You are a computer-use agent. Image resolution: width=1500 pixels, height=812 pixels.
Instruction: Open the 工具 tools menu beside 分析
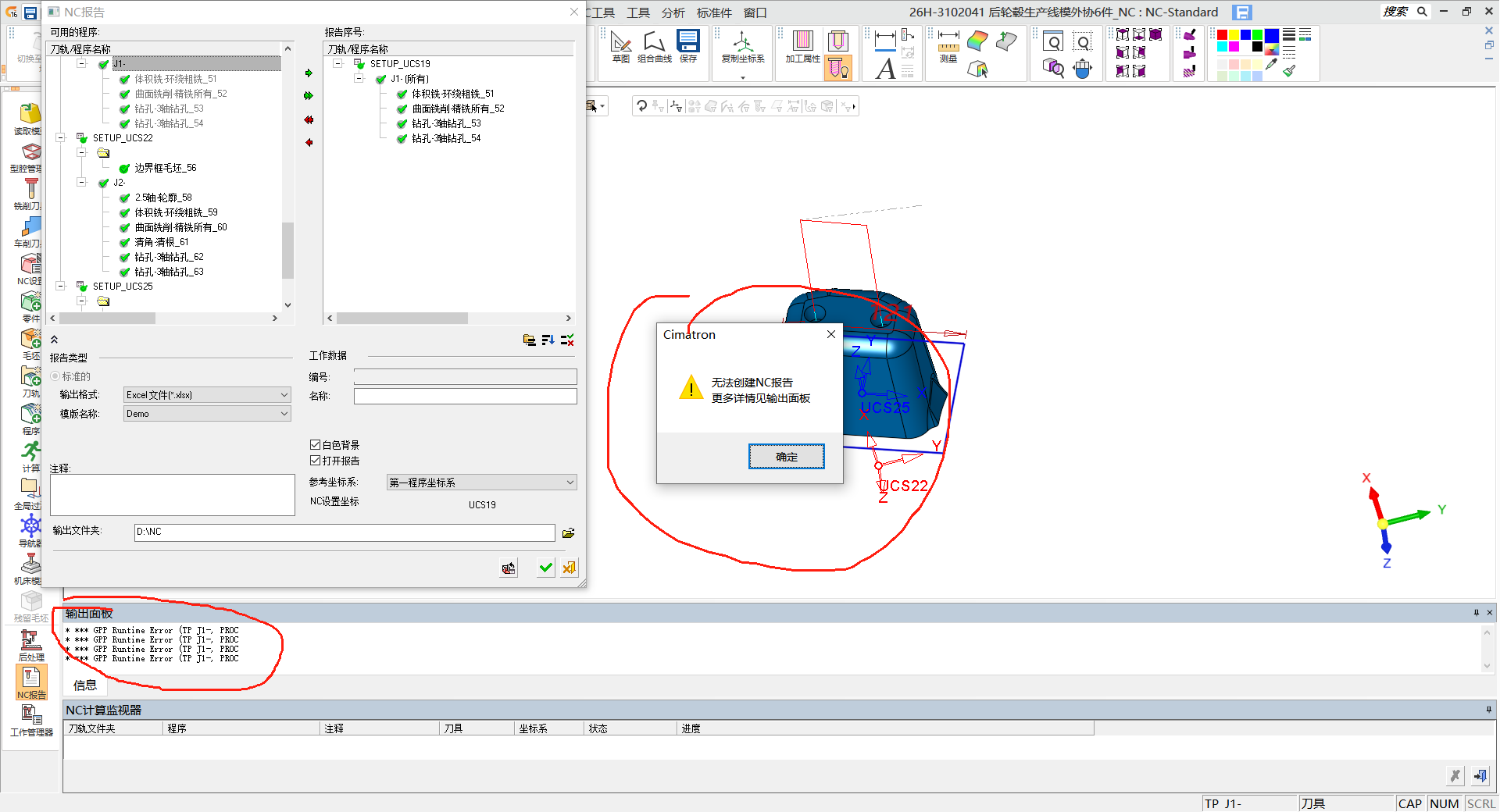coord(638,12)
